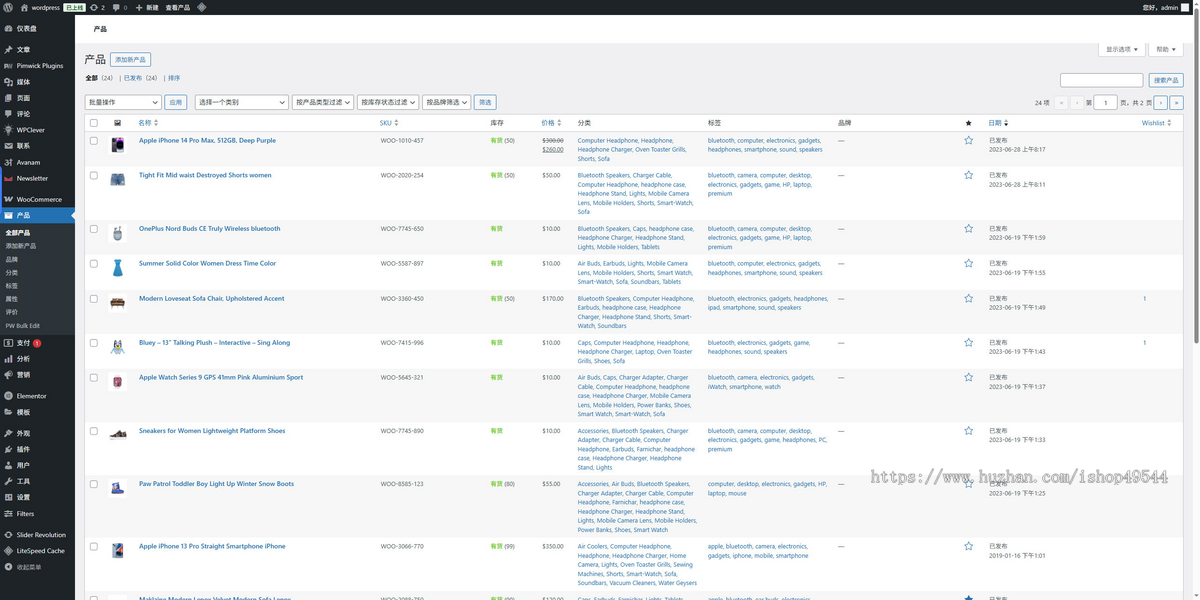Check the Summer Solid Color Women Dress row
The height and width of the screenshot is (600, 1200).
pyautogui.click(x=94, y=264)
